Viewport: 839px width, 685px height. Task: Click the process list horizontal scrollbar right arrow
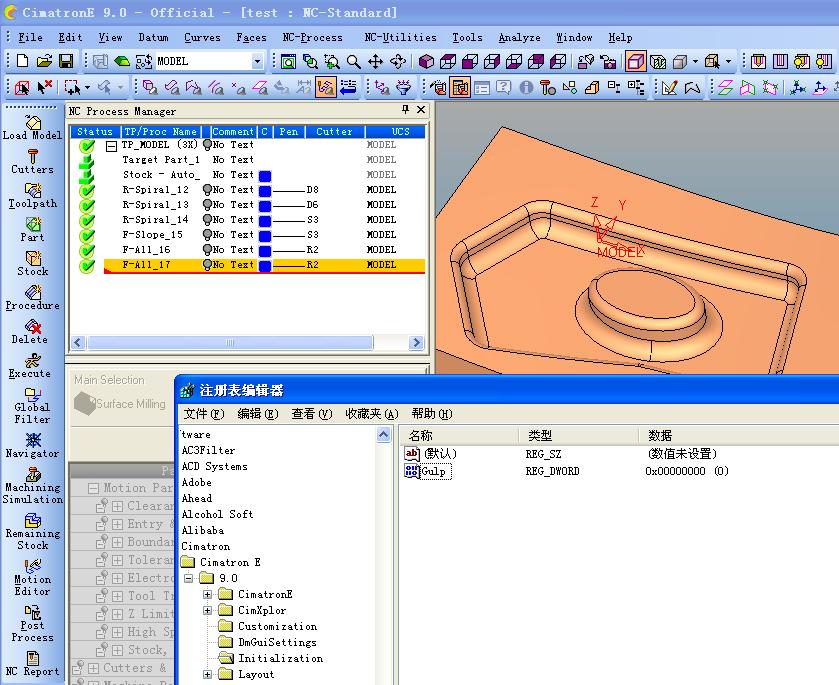coord(416,342)
